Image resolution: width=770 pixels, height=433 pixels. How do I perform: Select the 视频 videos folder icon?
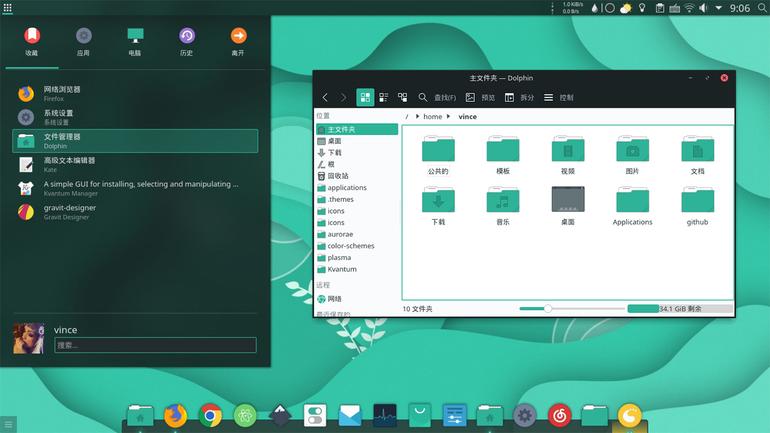(x=568, y=149)
